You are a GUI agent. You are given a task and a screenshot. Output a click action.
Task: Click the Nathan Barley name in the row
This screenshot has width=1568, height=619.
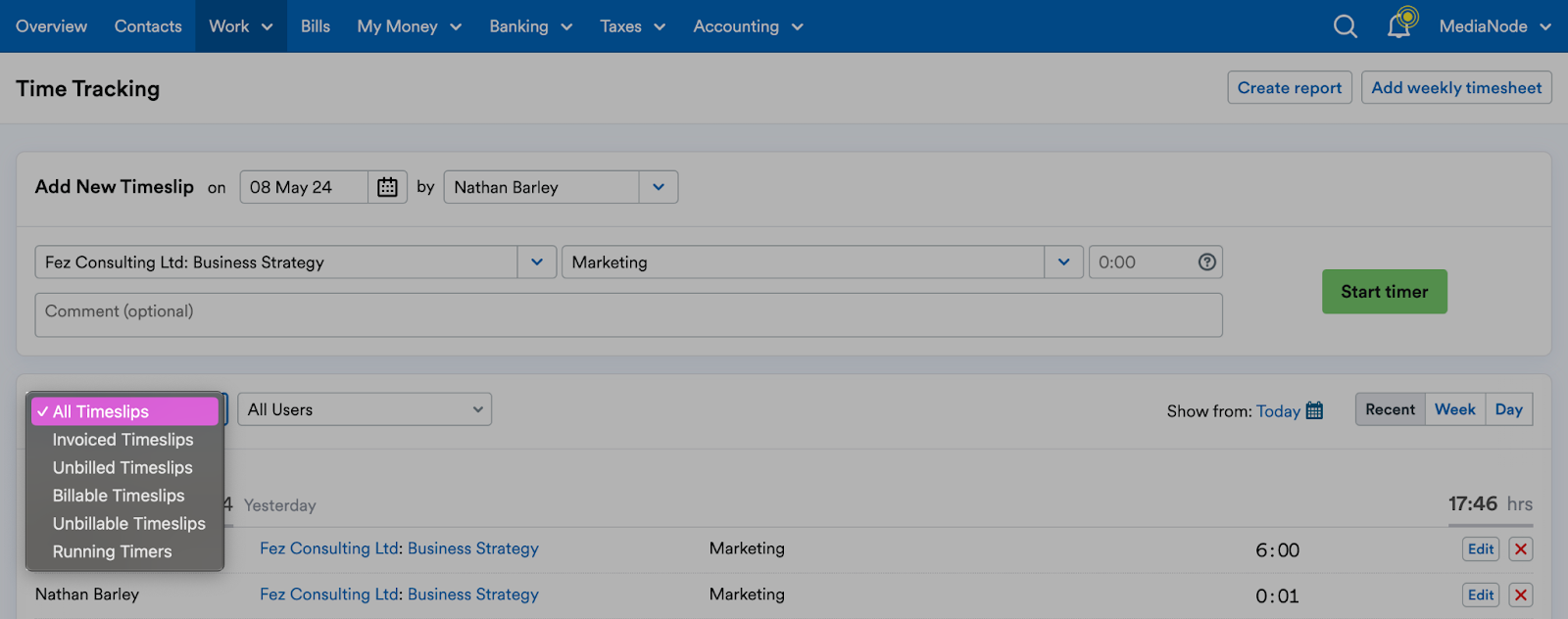click(87, 595)
